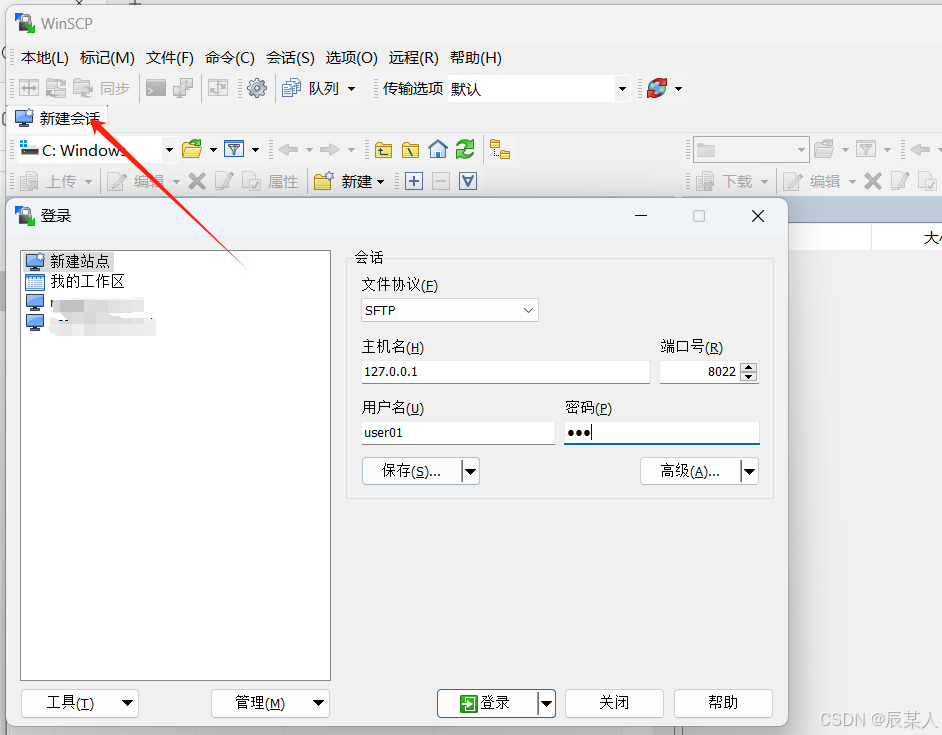Click the green refresh icon for local panel

coord(464,149)
